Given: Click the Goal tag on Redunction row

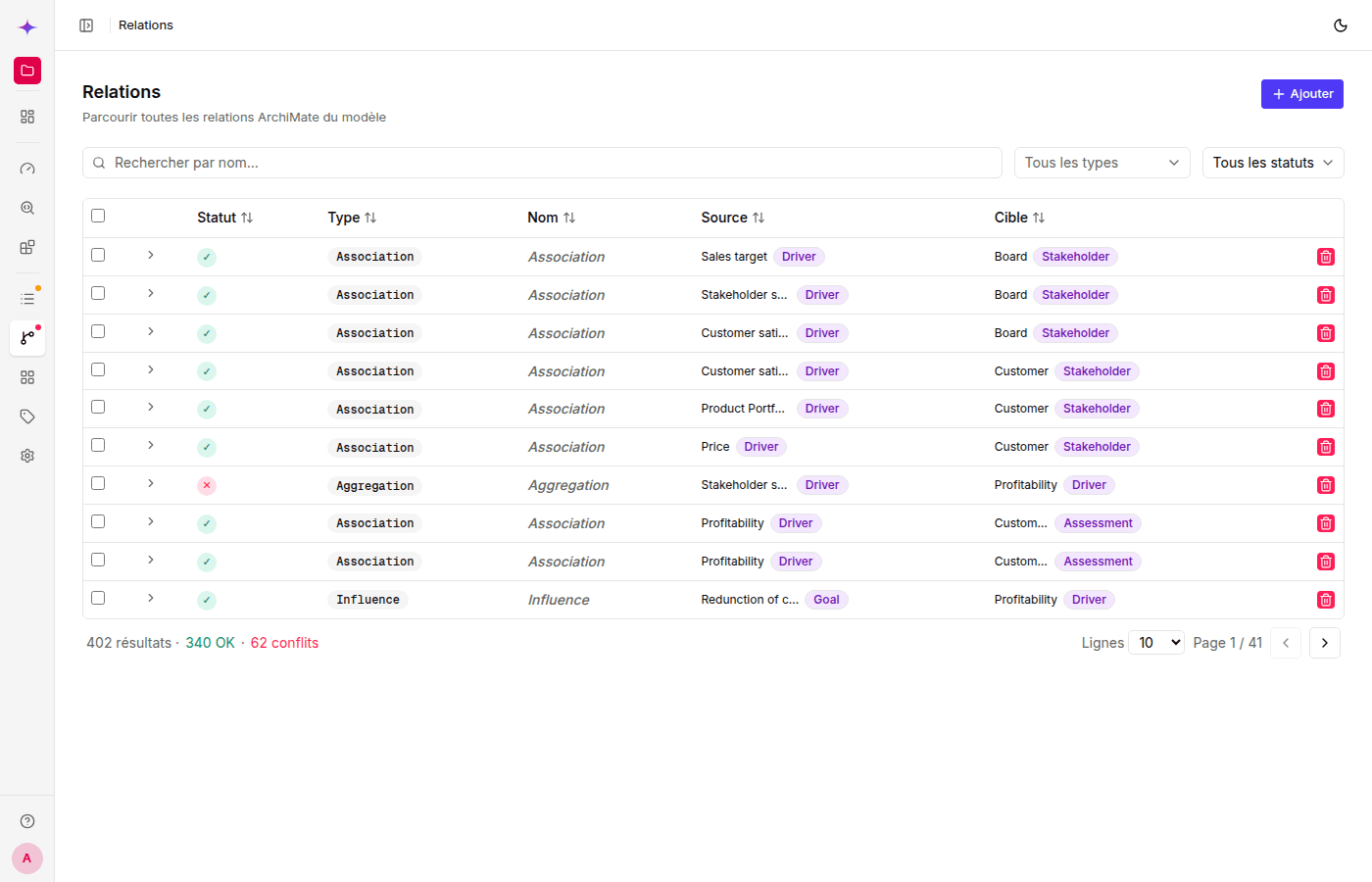Looking at the screenshot, I should (826, 600).
